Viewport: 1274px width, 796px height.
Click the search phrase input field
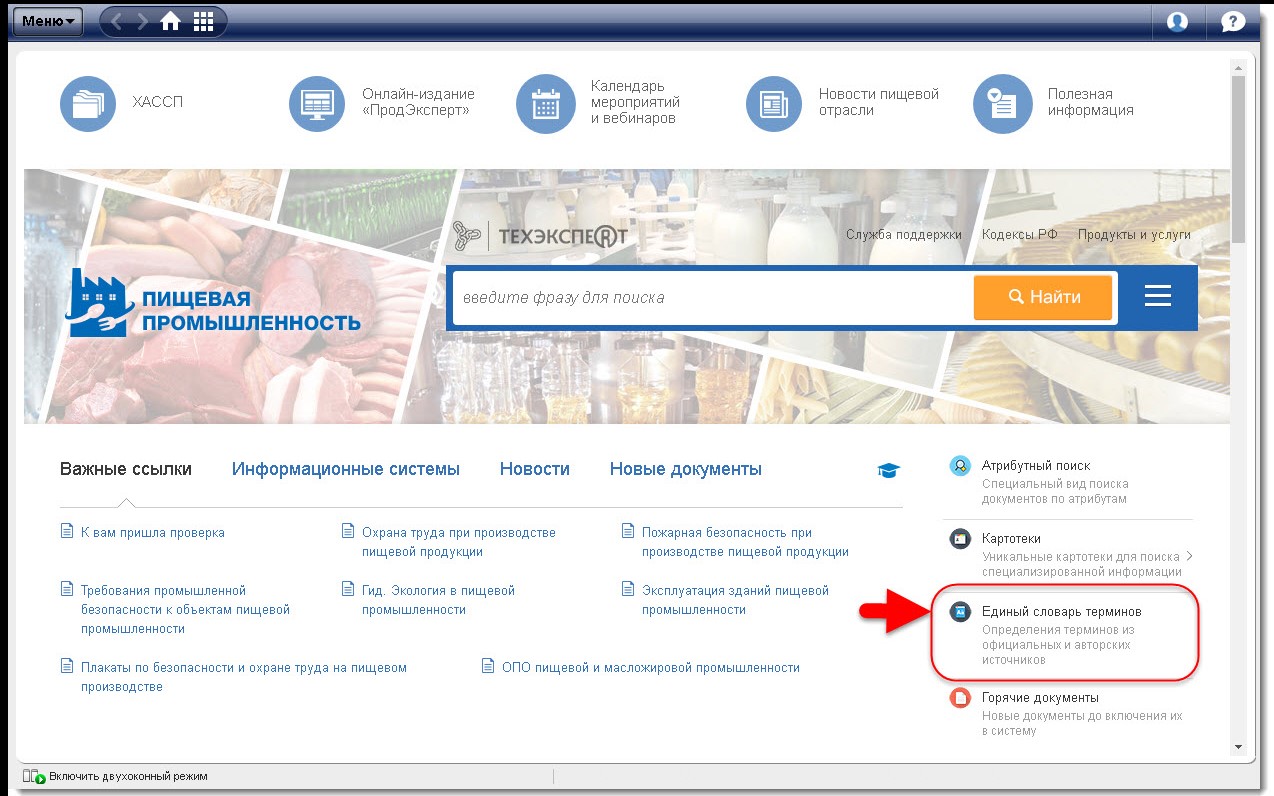712,297
